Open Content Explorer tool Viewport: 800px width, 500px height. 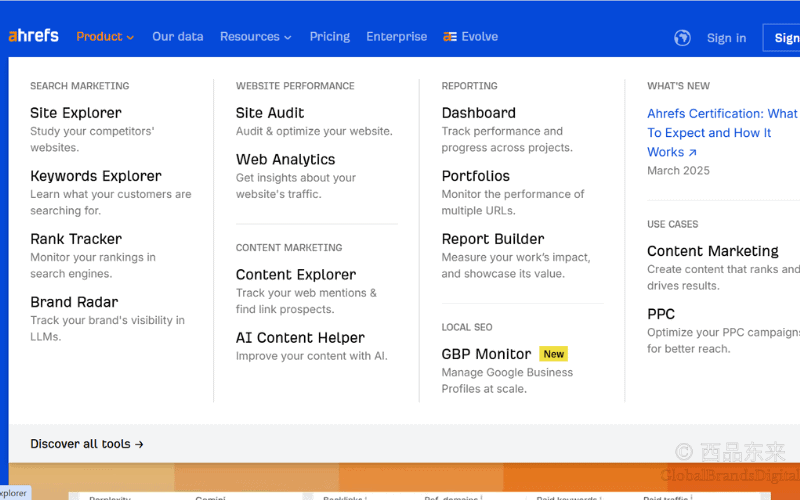pos(296,274)
